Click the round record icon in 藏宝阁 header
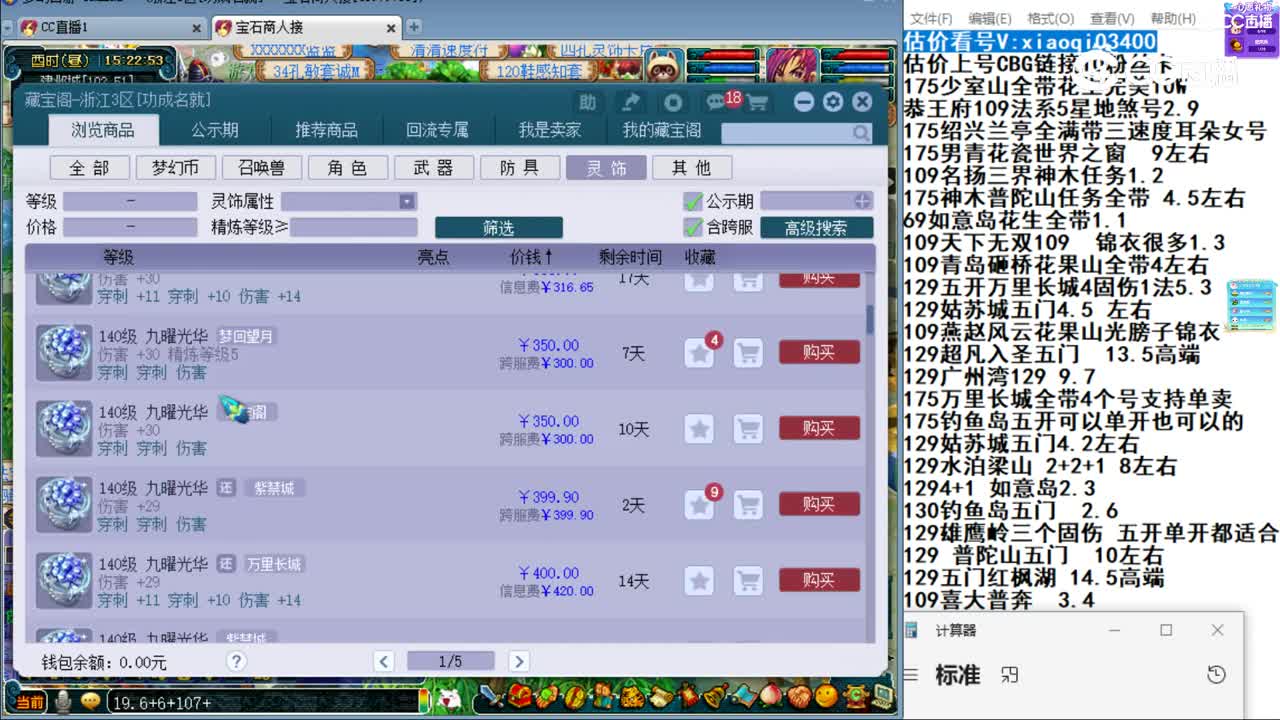The image size is (1280, 720). point(673,102)
